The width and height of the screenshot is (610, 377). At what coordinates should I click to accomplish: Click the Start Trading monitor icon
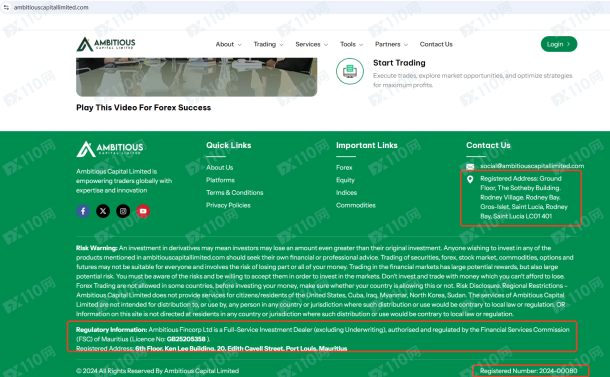tap(350, 71)
